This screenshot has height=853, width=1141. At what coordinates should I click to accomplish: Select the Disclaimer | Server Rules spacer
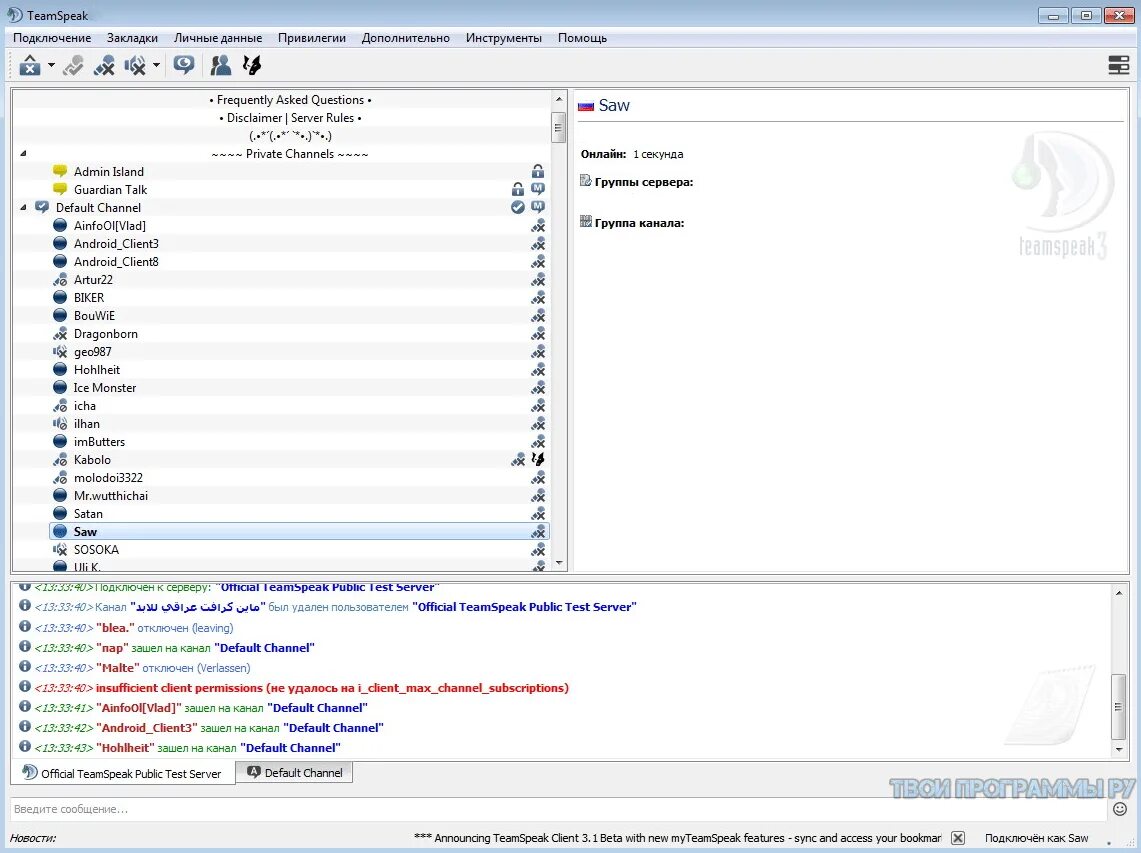pos(290,118)
